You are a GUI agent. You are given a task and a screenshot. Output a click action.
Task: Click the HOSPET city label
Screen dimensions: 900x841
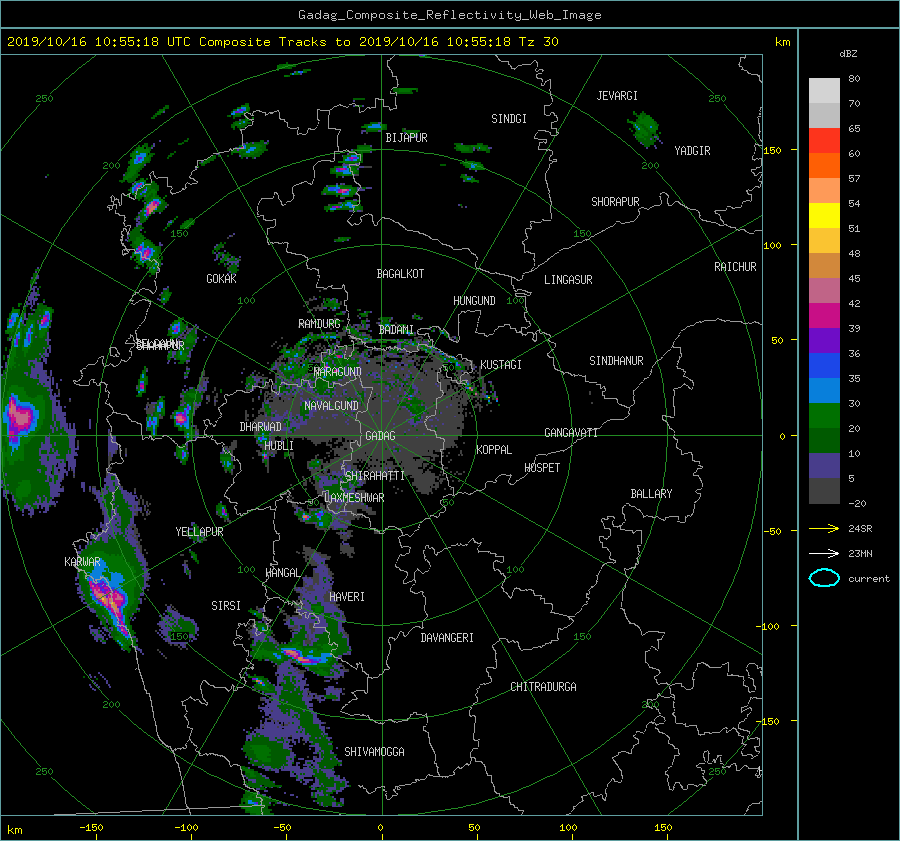tap(542, 468)
